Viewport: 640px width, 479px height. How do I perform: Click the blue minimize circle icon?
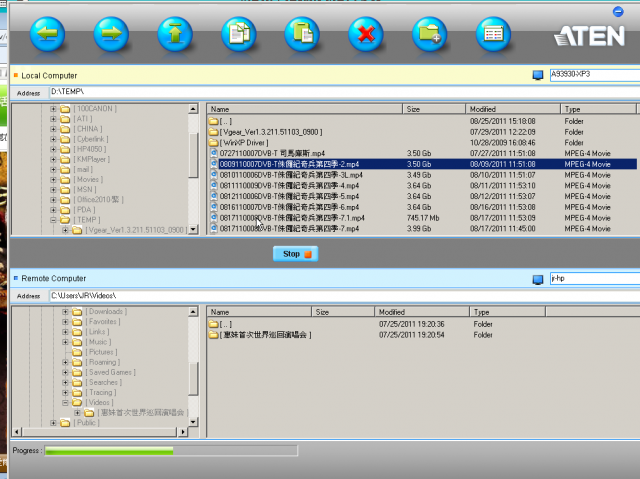click(618, 11)
